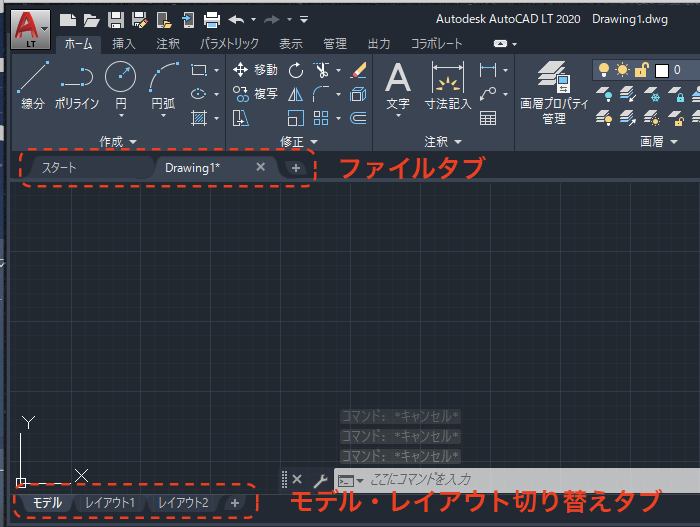This screenshot has height=527, width=700.
Task: Switch to the 注釈 ribbon tab
Action: pos(168,44)
